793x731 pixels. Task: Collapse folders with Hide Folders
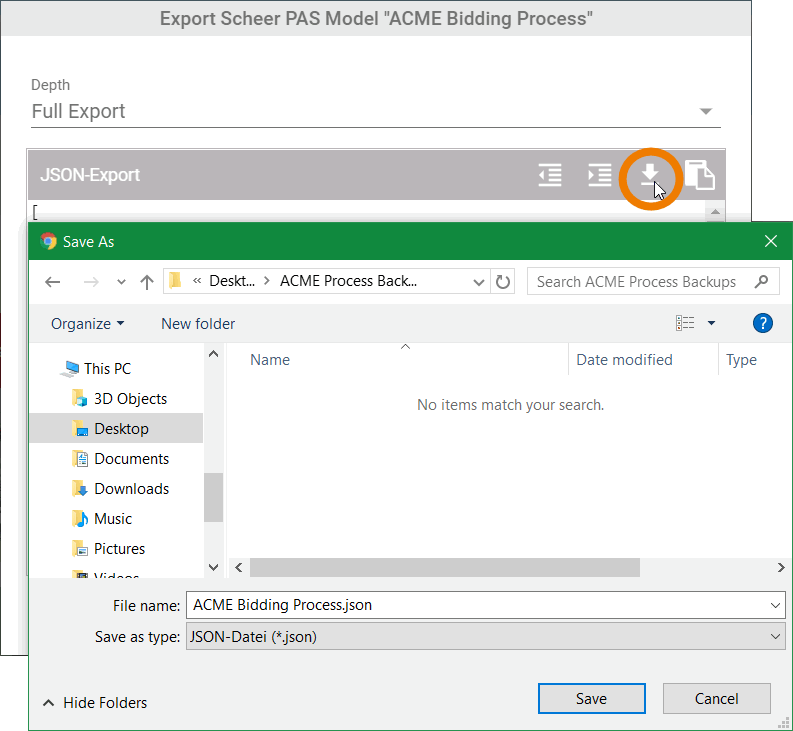(95, 702)
